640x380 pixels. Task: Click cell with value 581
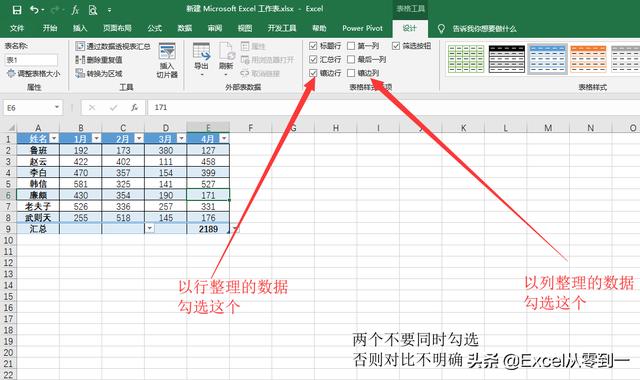(x=81, y=184)
